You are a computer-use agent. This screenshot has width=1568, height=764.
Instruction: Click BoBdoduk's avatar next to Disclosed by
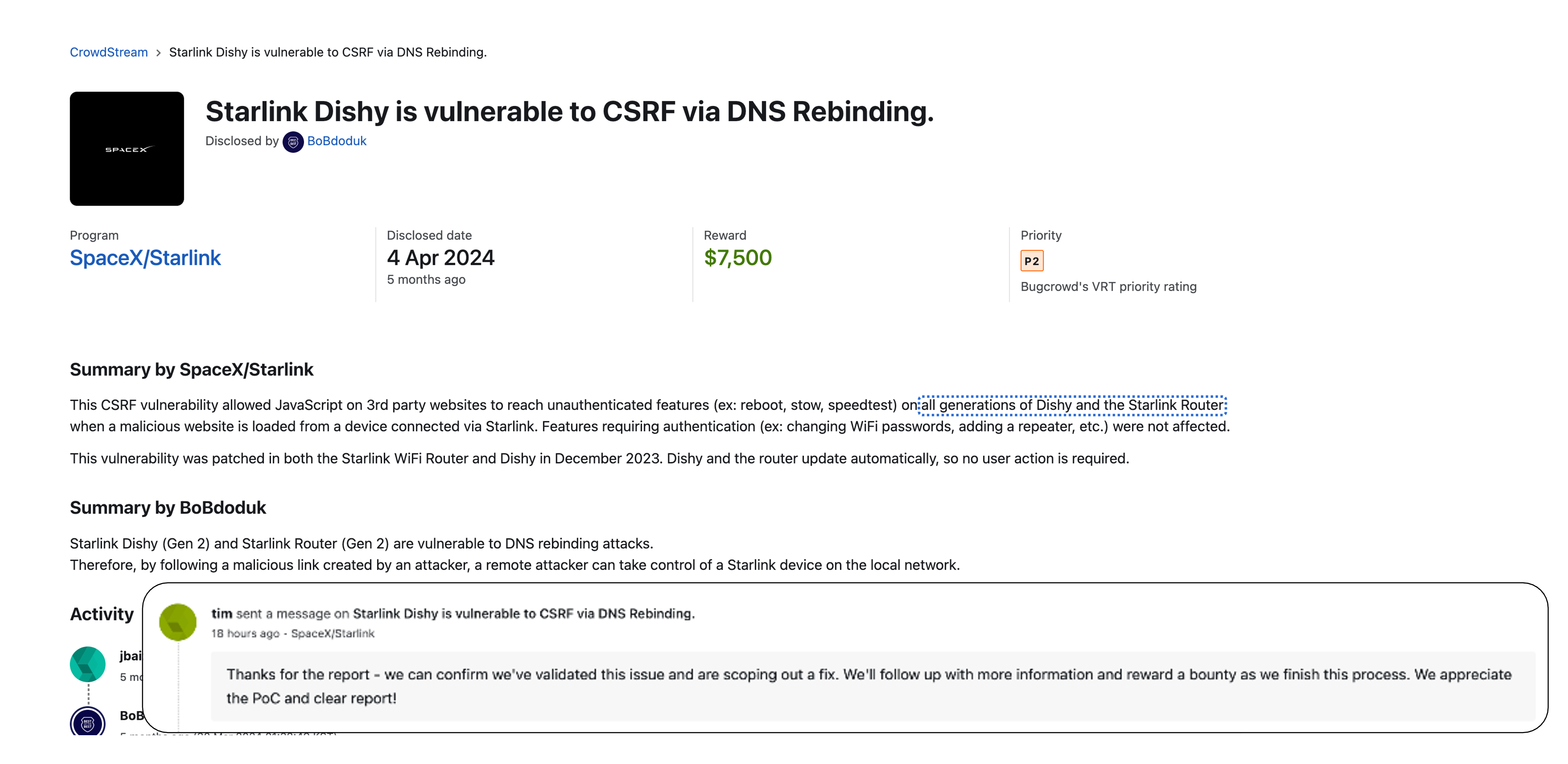(x=293, y=142)
